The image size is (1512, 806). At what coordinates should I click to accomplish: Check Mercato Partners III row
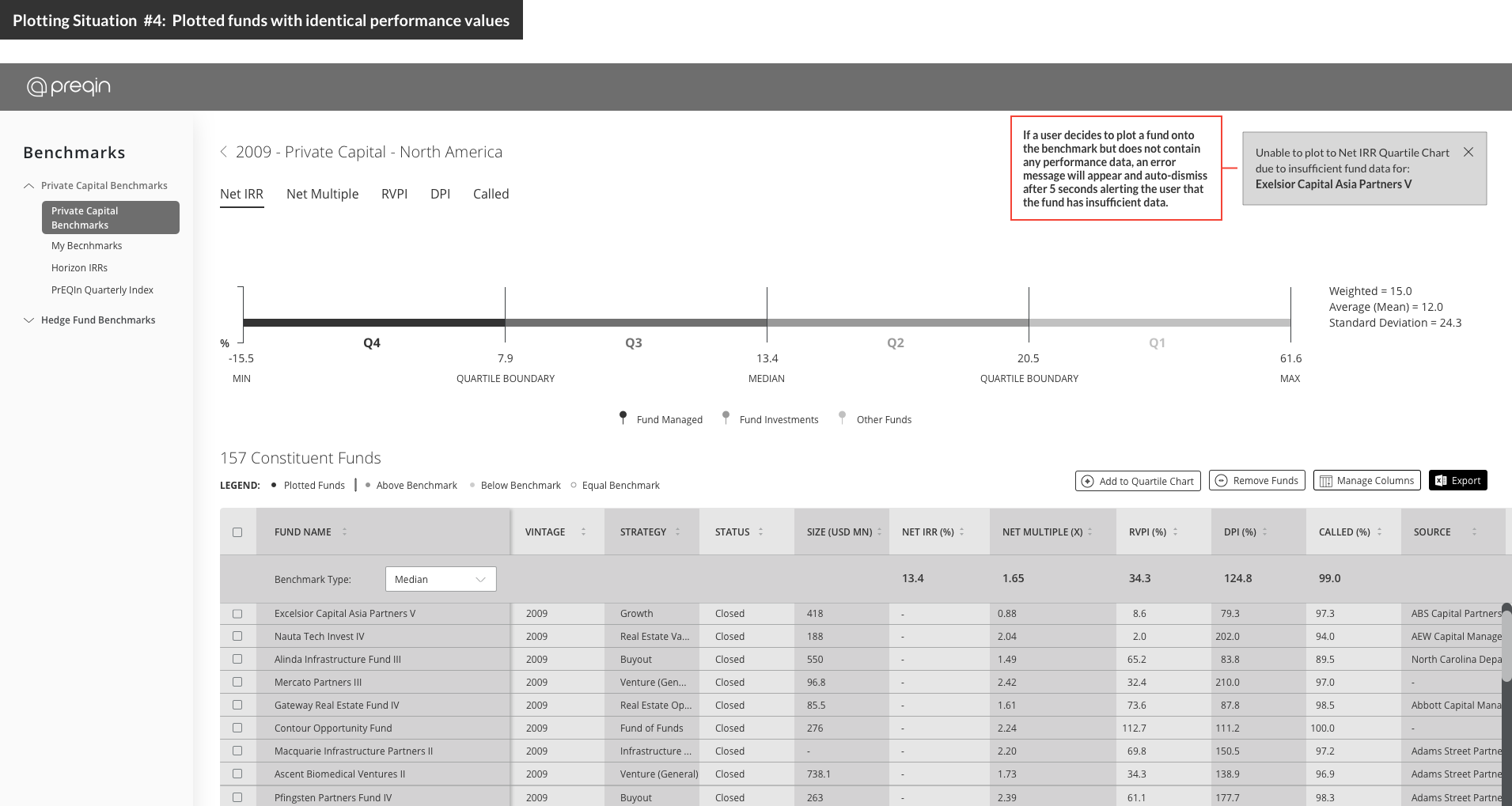(237, 682)
